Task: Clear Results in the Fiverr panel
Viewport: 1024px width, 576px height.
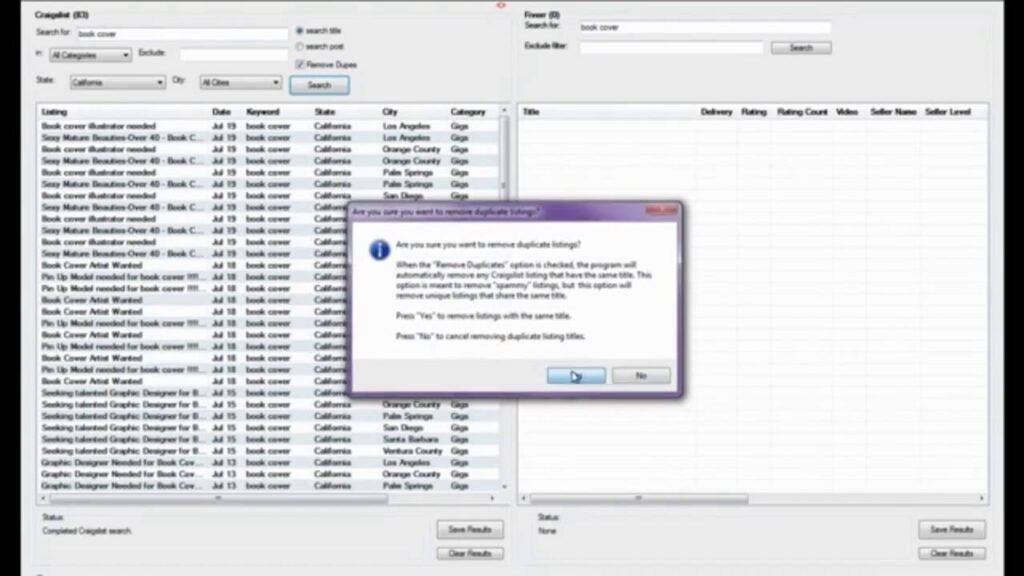Action: (x=952, y=553)
